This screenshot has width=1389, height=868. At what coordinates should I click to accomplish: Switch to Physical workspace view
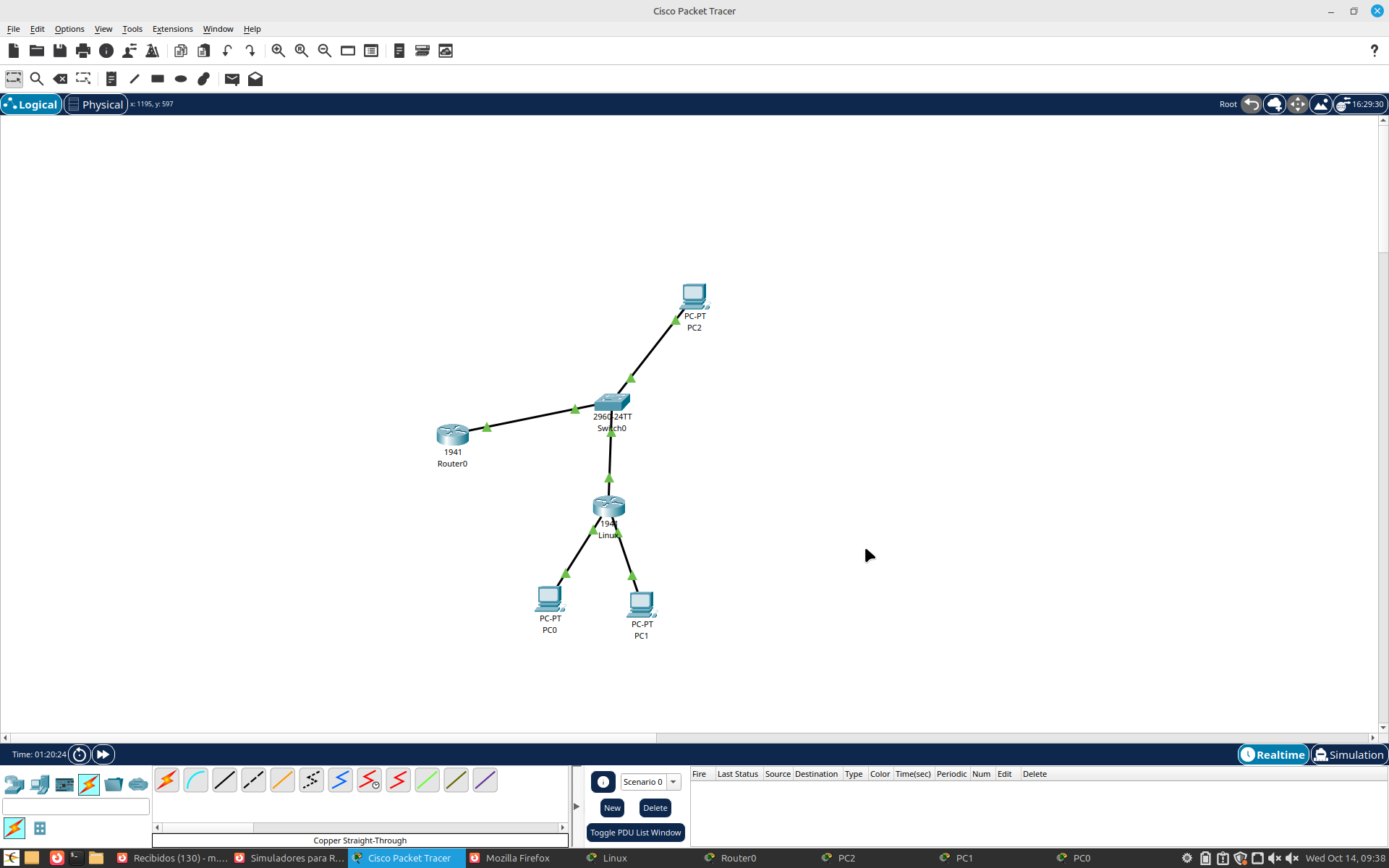click(x=96, y=104)
